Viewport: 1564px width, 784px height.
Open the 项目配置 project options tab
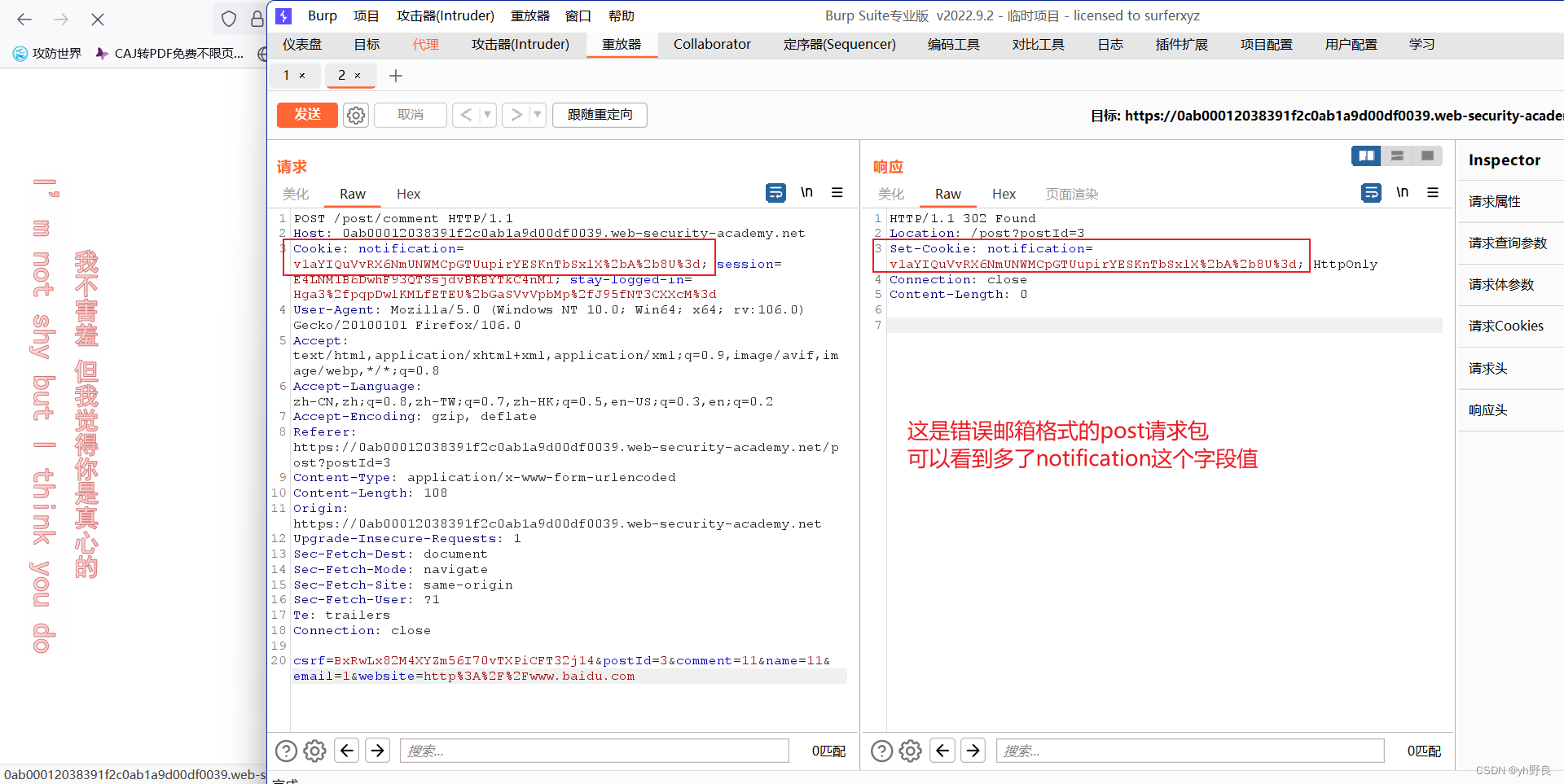1267,44
